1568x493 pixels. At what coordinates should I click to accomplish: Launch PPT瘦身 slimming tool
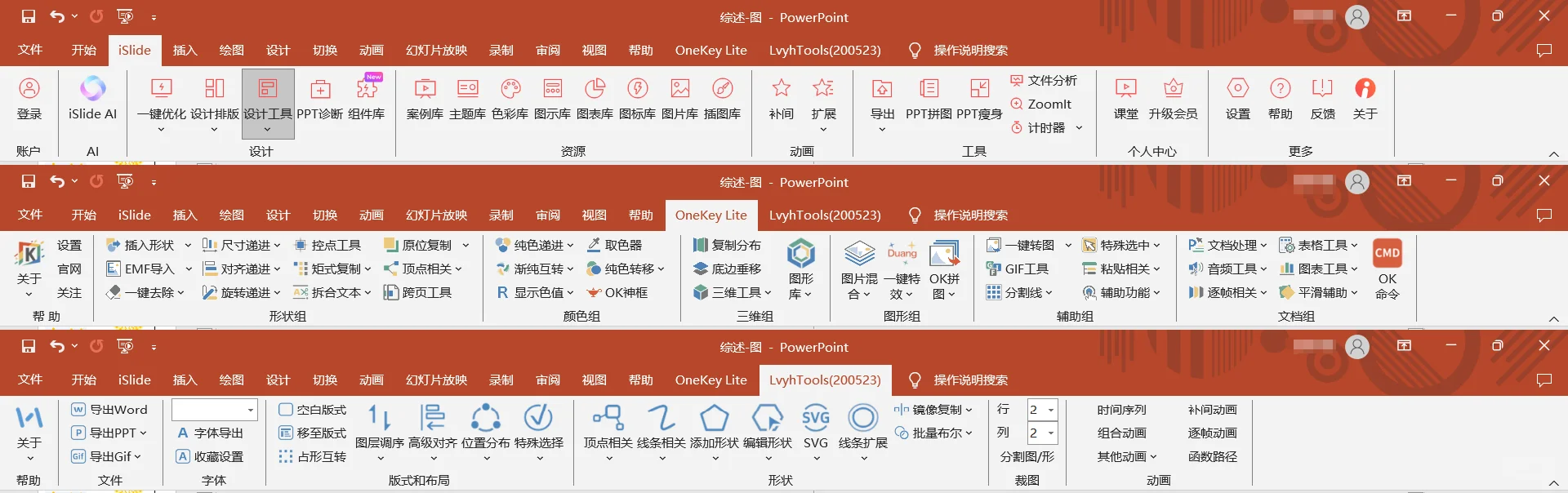(979, 99)
